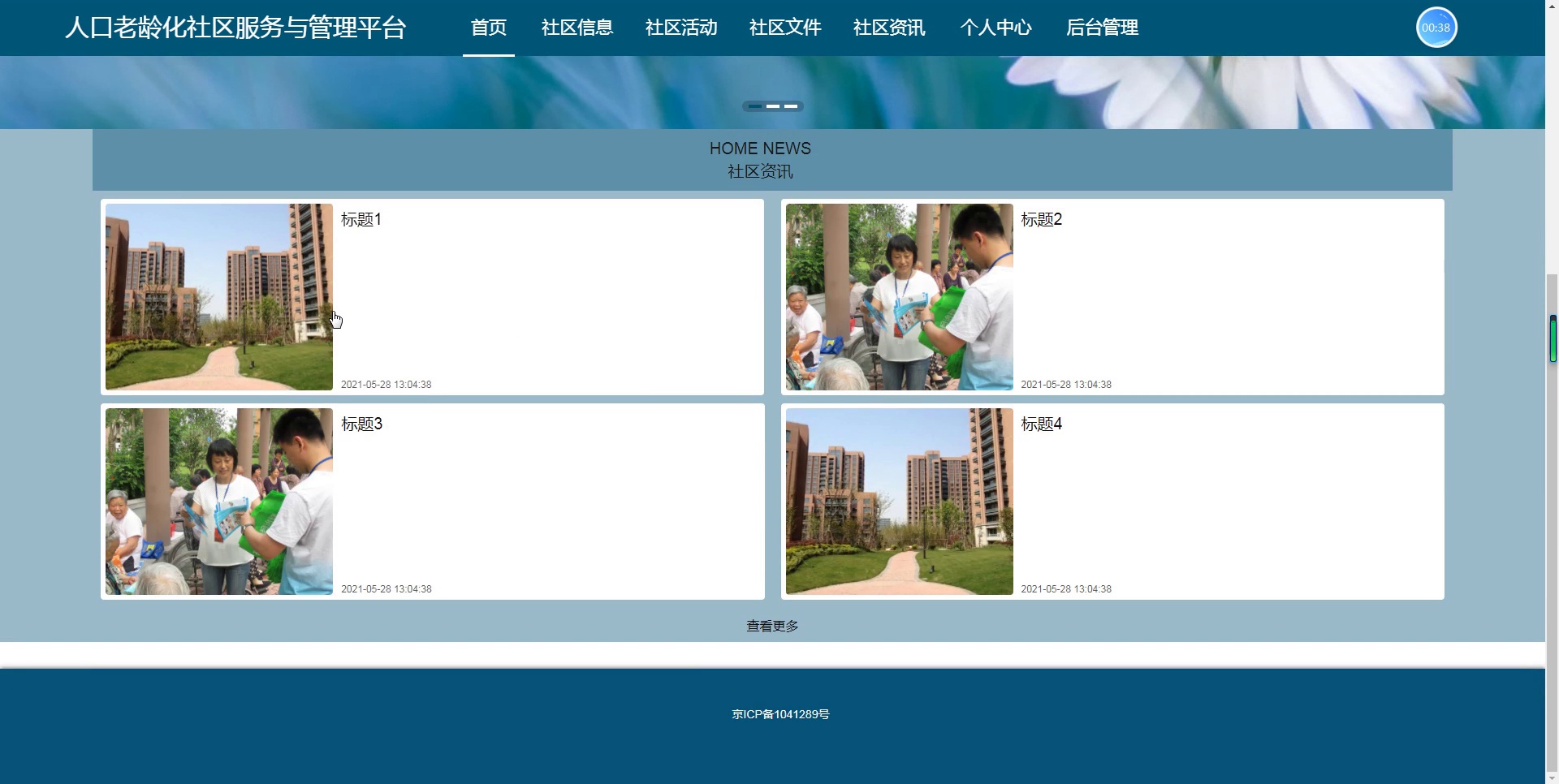Click the site title 人口老龄化社区服务与管理平台
Viewport: 1559px width, 784px height.
point(235,28)
